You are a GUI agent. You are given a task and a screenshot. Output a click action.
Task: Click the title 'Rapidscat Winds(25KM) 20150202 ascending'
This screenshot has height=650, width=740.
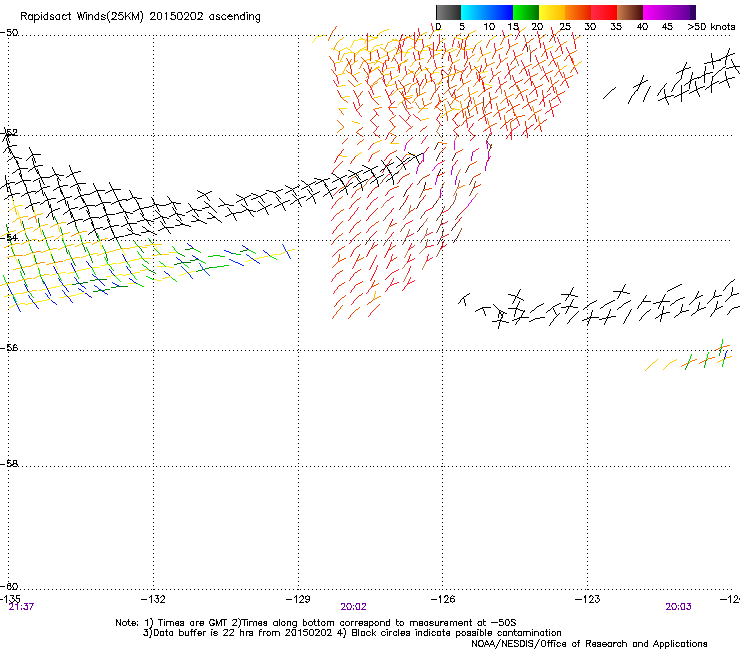pyautogui.click(x=140, y=17)
